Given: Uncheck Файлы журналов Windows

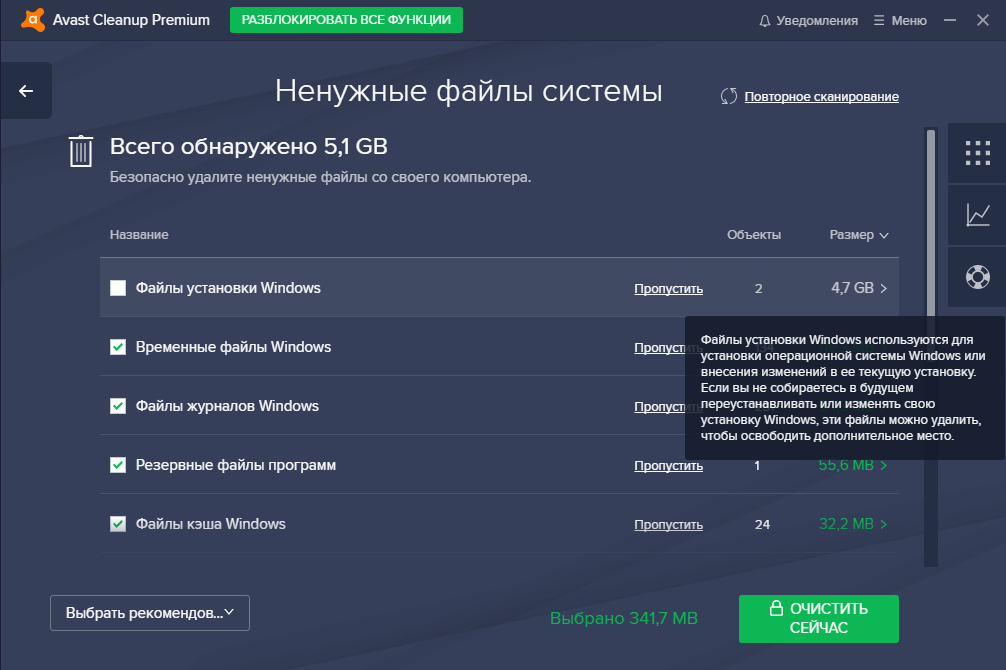Looking at the screenshot, I should coord(118,406).
